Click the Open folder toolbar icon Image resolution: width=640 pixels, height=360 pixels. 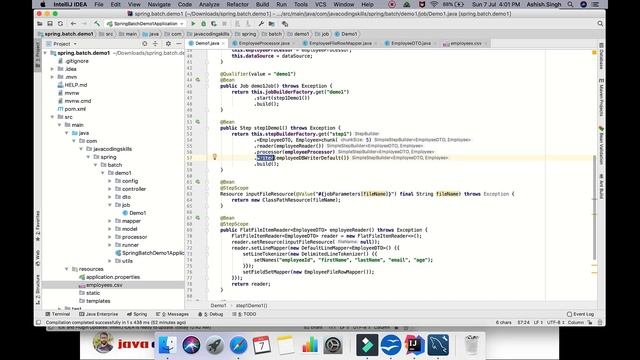40,24
